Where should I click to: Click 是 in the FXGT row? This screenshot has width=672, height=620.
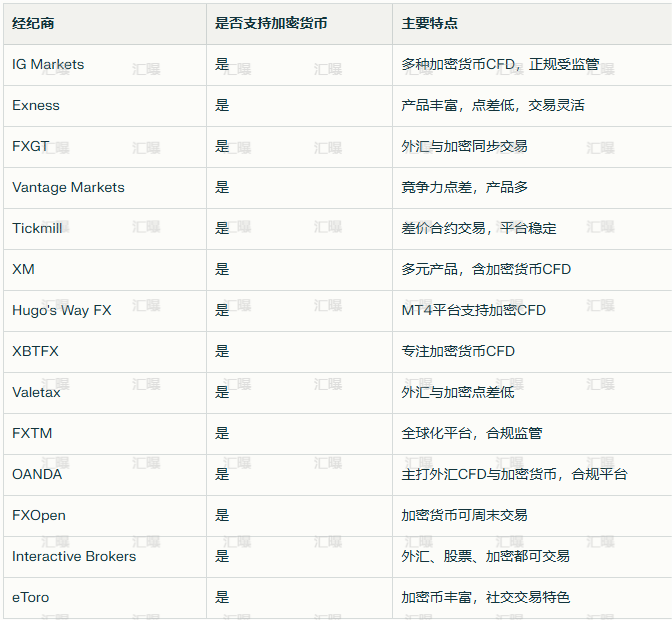click(x=222, y=146)
